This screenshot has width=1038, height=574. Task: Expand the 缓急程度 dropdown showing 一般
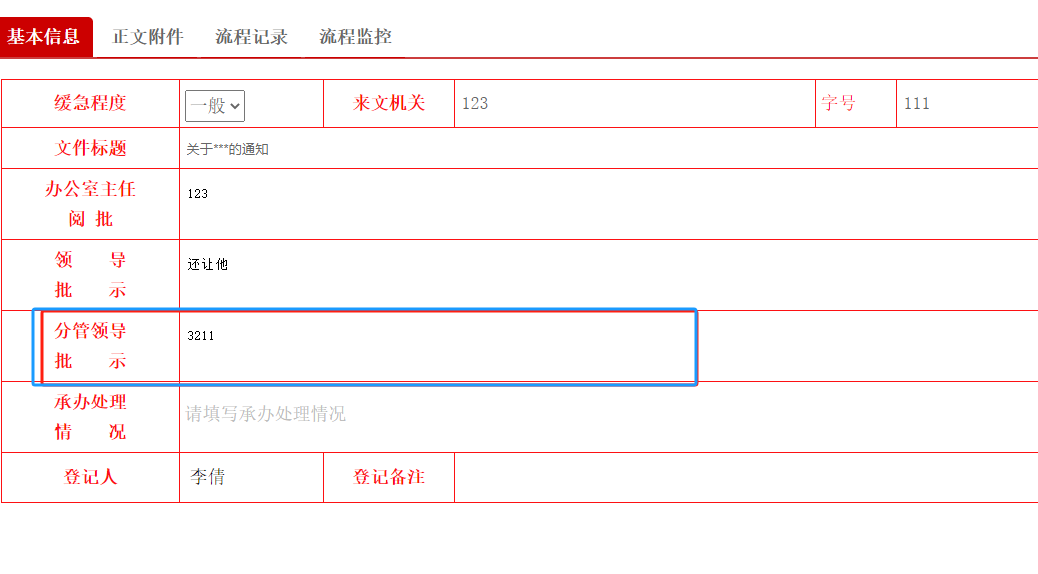coord(215,105)
